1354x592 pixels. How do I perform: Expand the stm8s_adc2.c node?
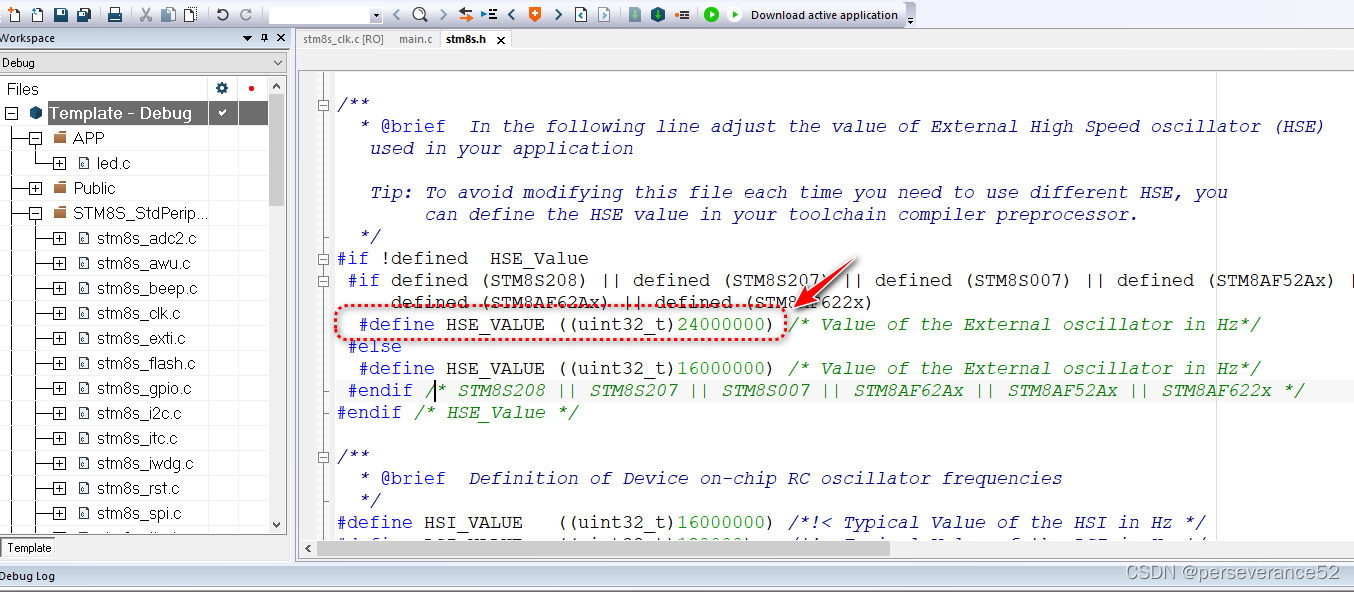[x=59, y=239]
